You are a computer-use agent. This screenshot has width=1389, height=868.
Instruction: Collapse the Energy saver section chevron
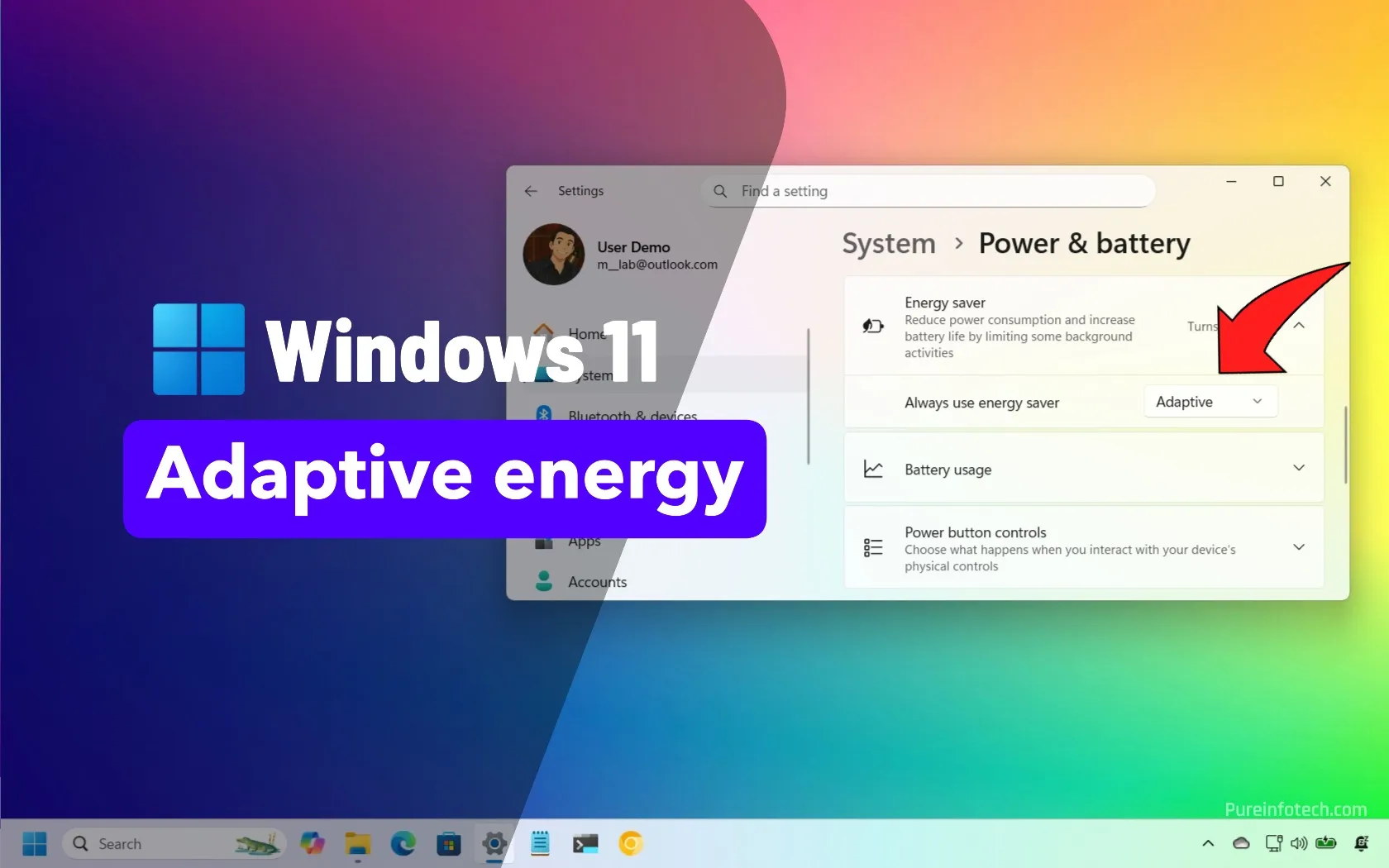click(x=1299, y=326)
